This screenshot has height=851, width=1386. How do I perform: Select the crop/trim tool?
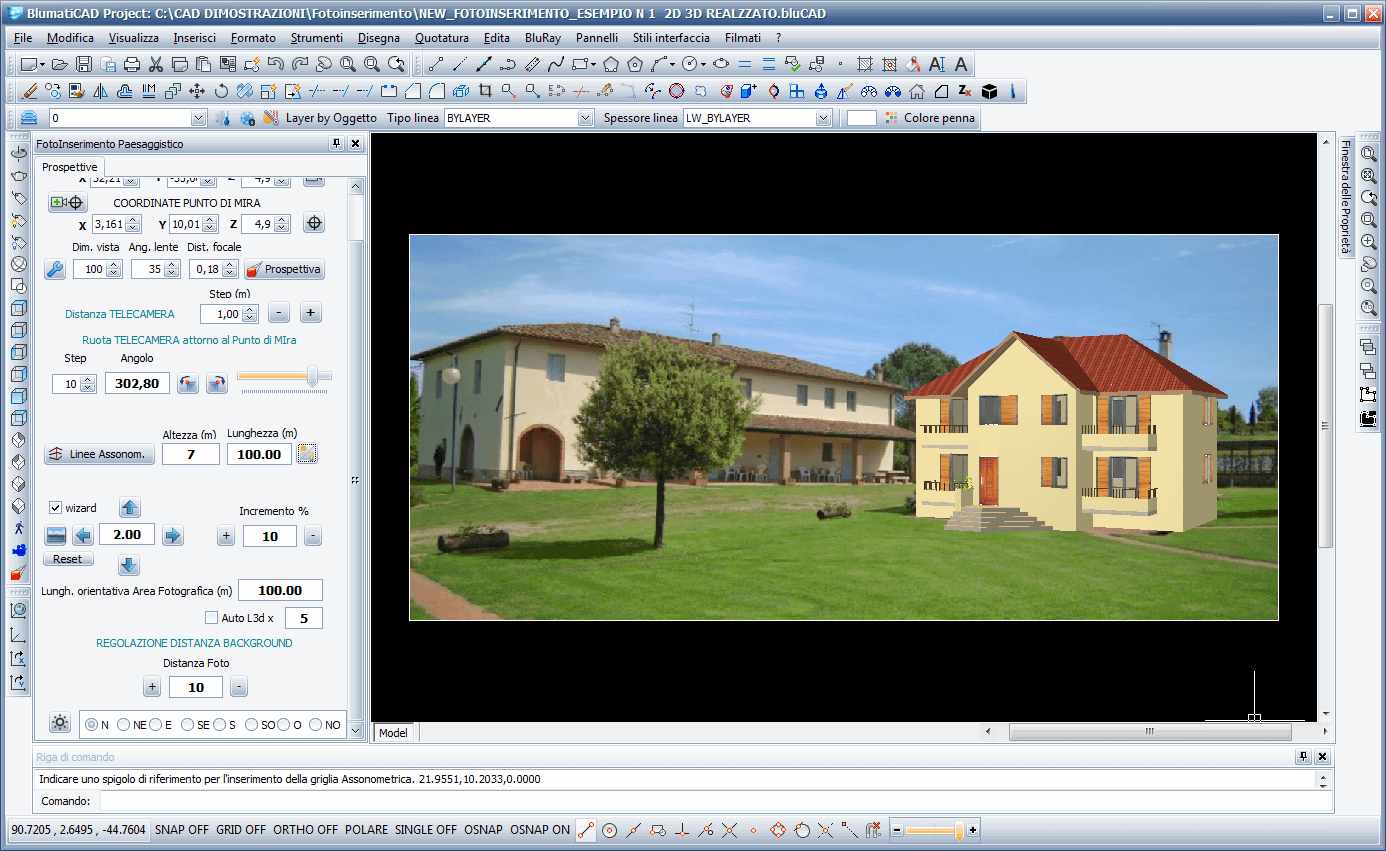[485, 92]
